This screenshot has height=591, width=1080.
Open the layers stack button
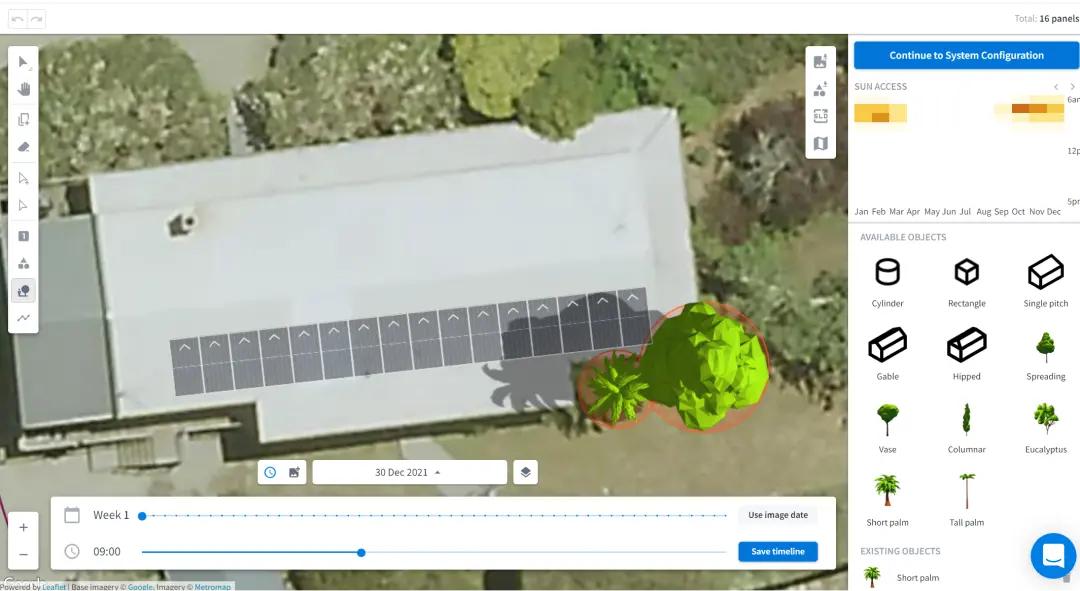(x=526, y=473)
